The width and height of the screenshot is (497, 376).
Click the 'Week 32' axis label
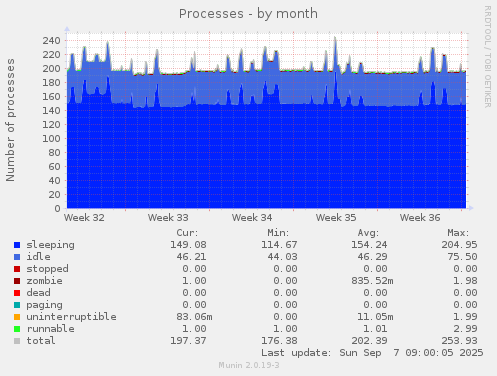(84, 218)
